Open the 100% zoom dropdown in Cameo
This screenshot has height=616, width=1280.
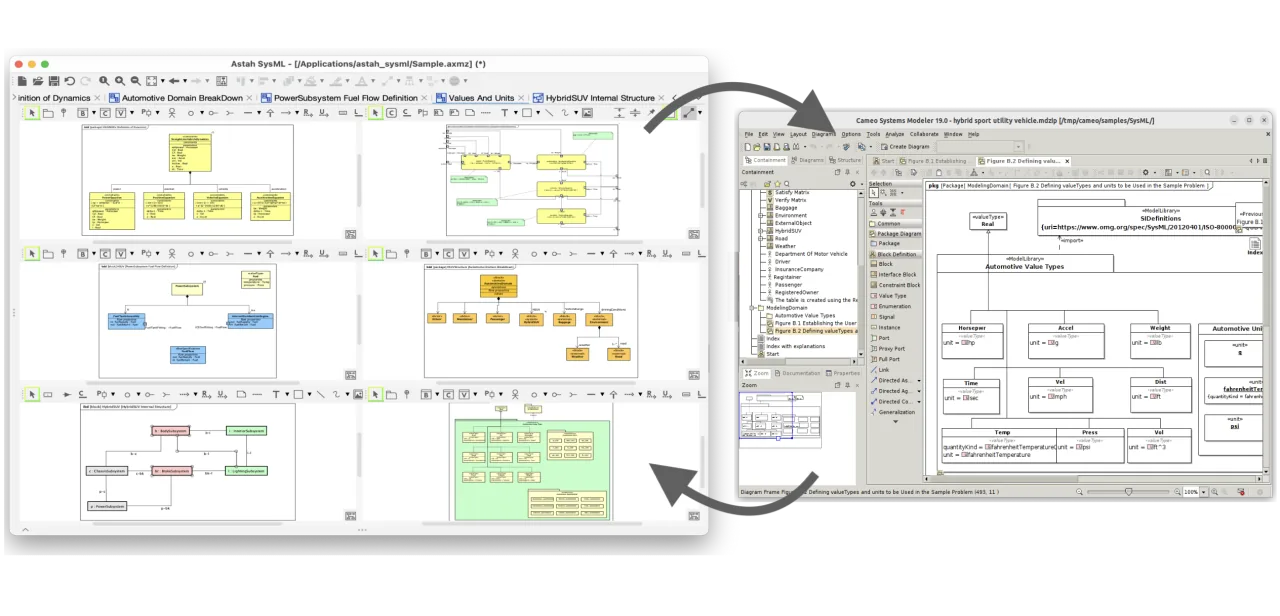click(1203, 492)
